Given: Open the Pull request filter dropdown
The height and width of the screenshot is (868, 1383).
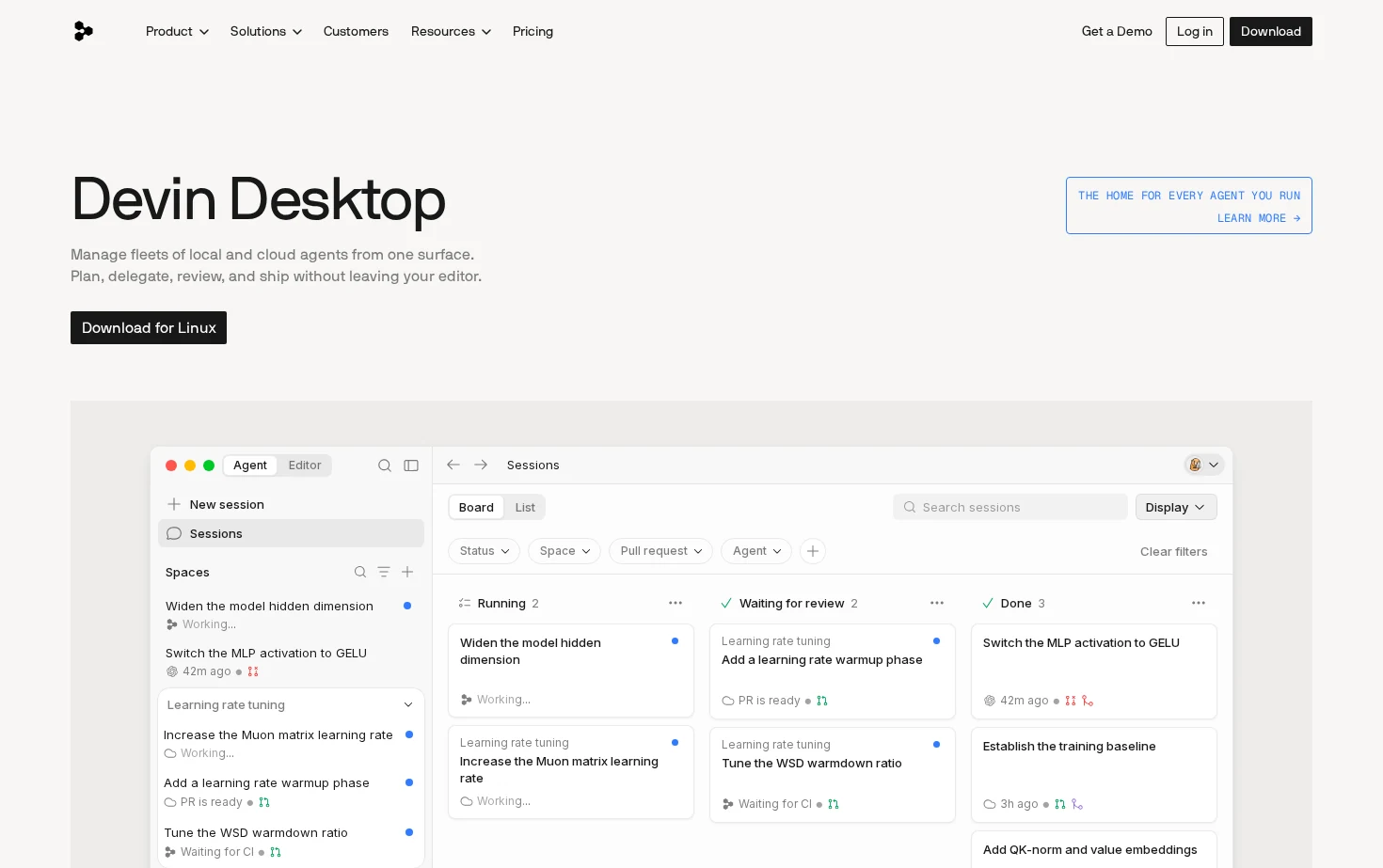Looking at the screenshot, I should click(661, 551).
